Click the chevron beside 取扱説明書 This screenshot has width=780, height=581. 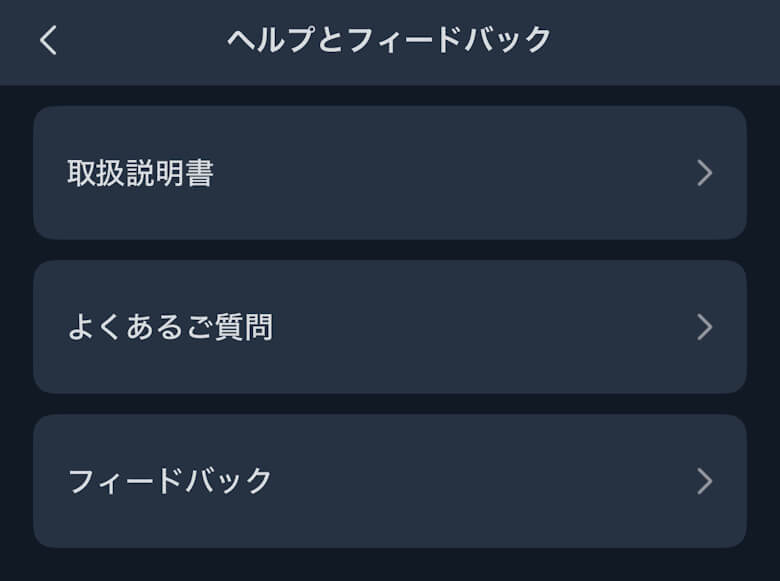[705, 173]
